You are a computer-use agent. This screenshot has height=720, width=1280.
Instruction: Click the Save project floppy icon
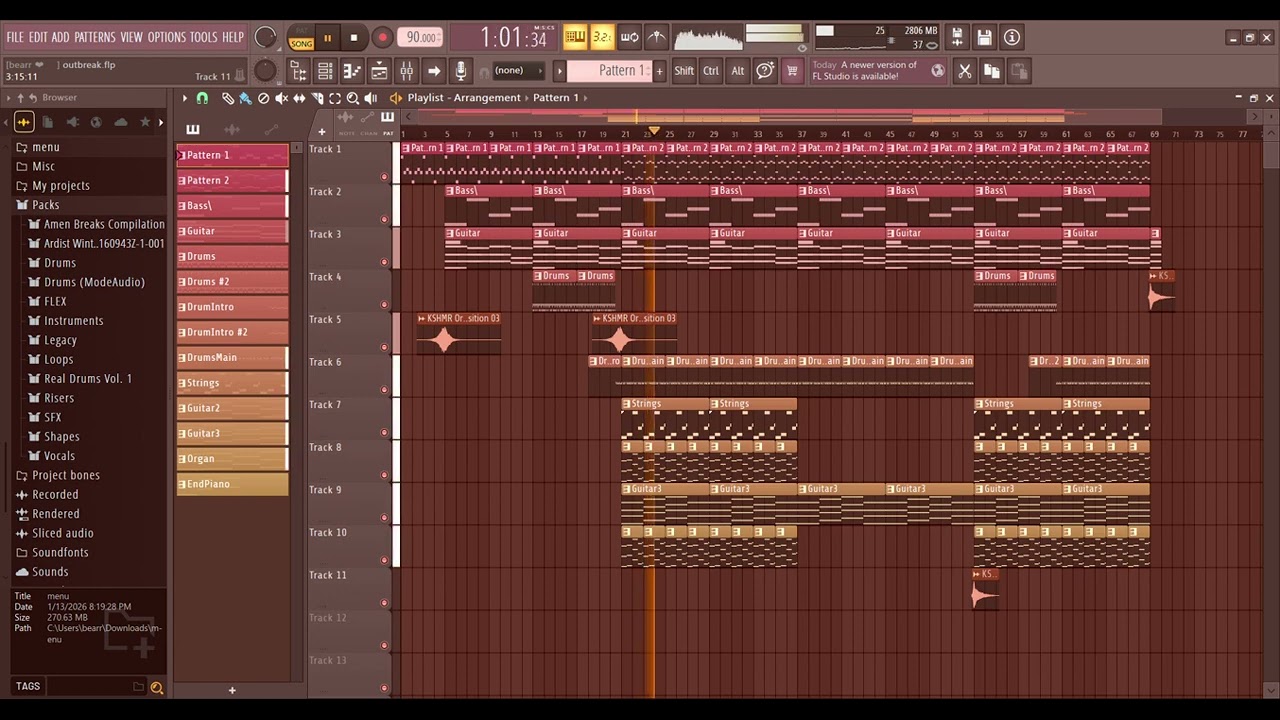pyautogui.click(x=984, y=38)
